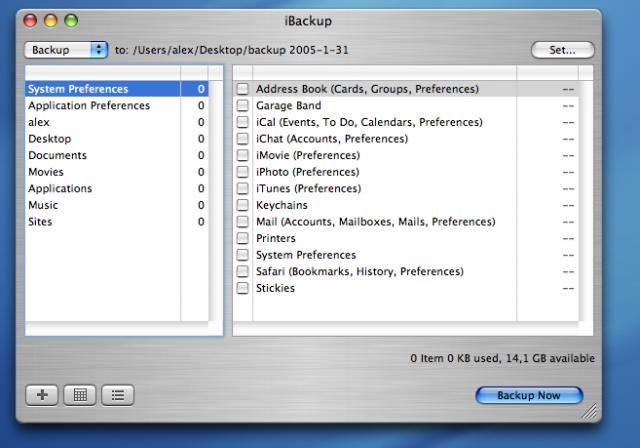The height and width of the screenshot is (448, 640).
Task: Check the iPhoto checkbox
Action: click(x=242, y=172)
